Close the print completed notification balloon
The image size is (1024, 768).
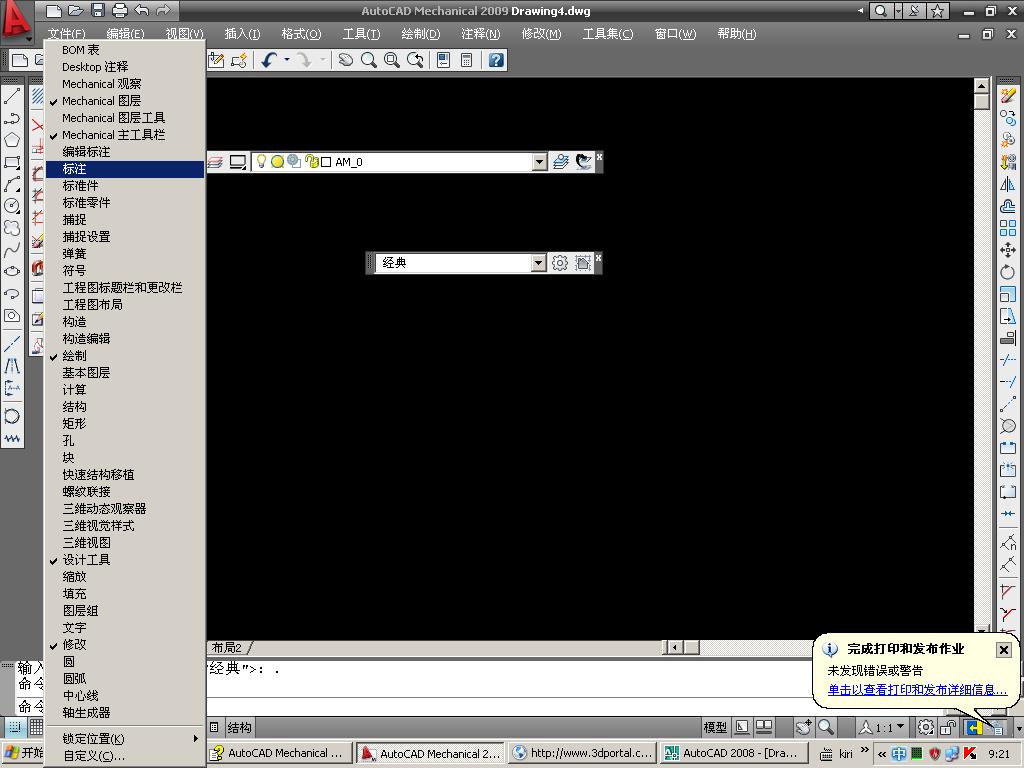1003,649
